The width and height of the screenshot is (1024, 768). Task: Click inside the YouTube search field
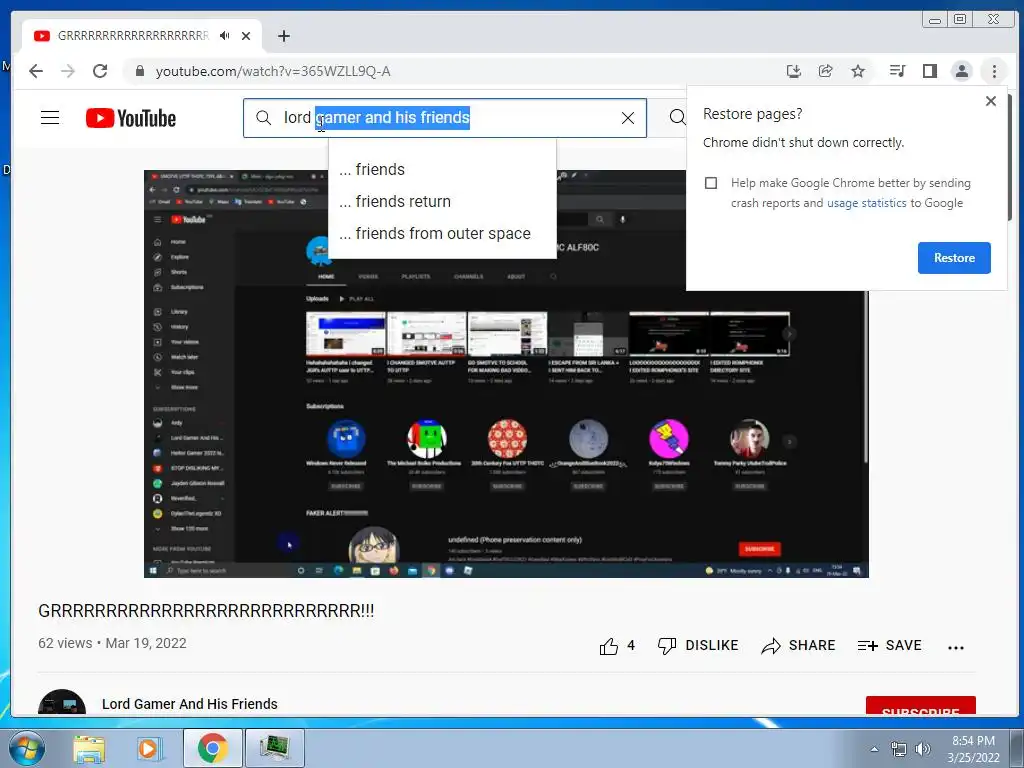[x=445, y=118]
